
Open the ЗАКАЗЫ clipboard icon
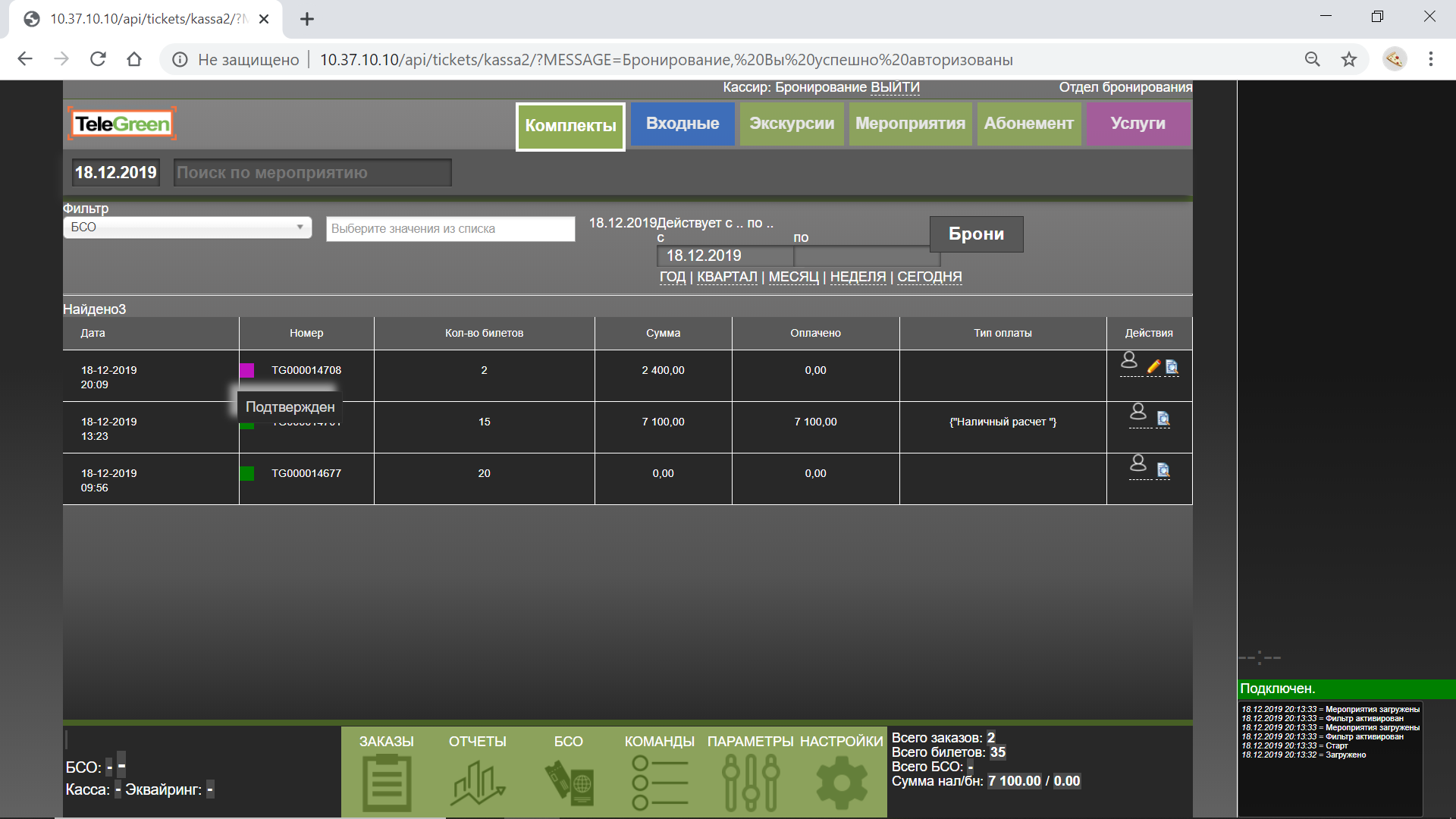point(387,783)
